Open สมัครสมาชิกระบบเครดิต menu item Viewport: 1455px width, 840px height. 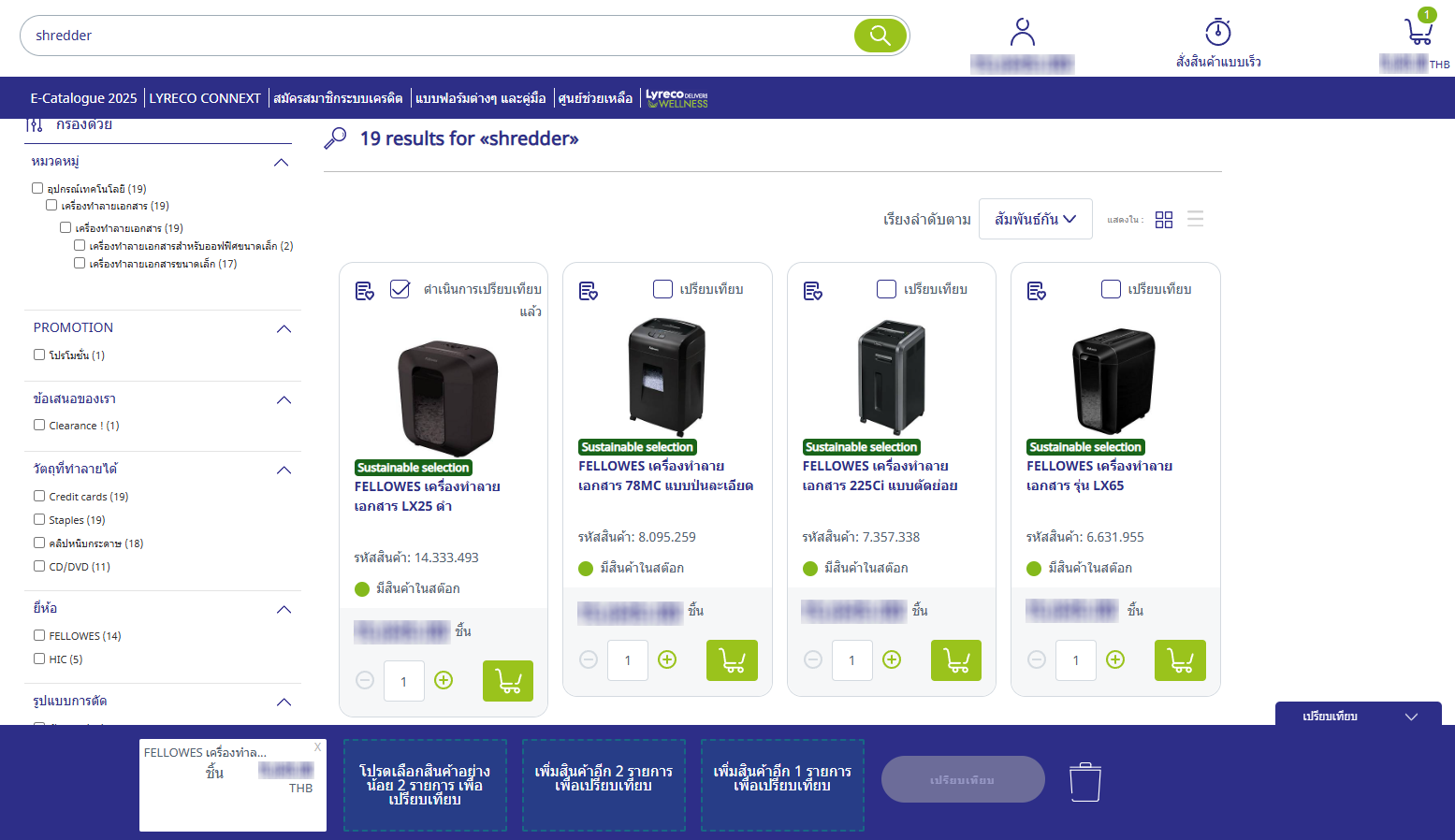338,98
